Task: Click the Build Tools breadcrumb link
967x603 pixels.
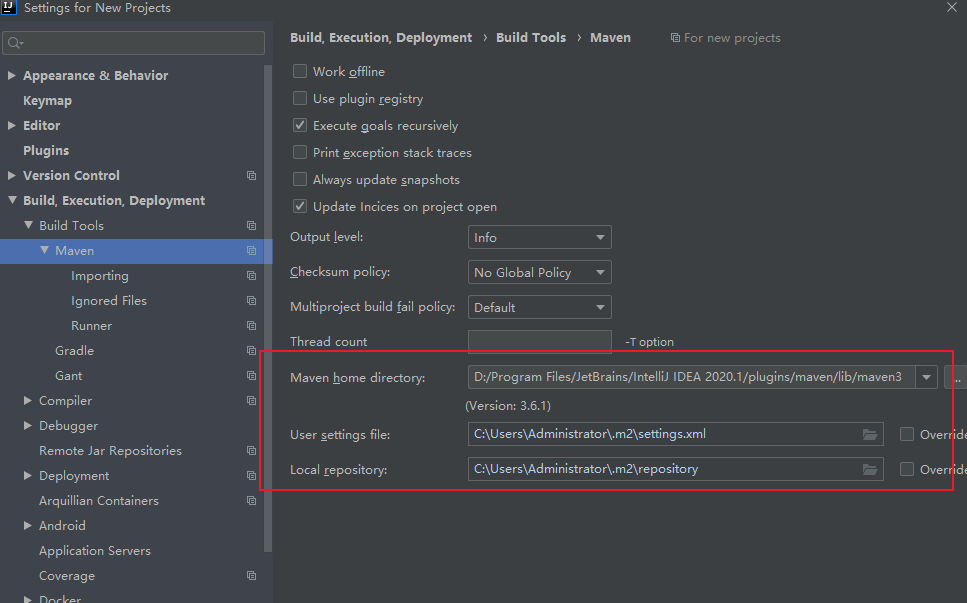Action: tap(531, 38)
